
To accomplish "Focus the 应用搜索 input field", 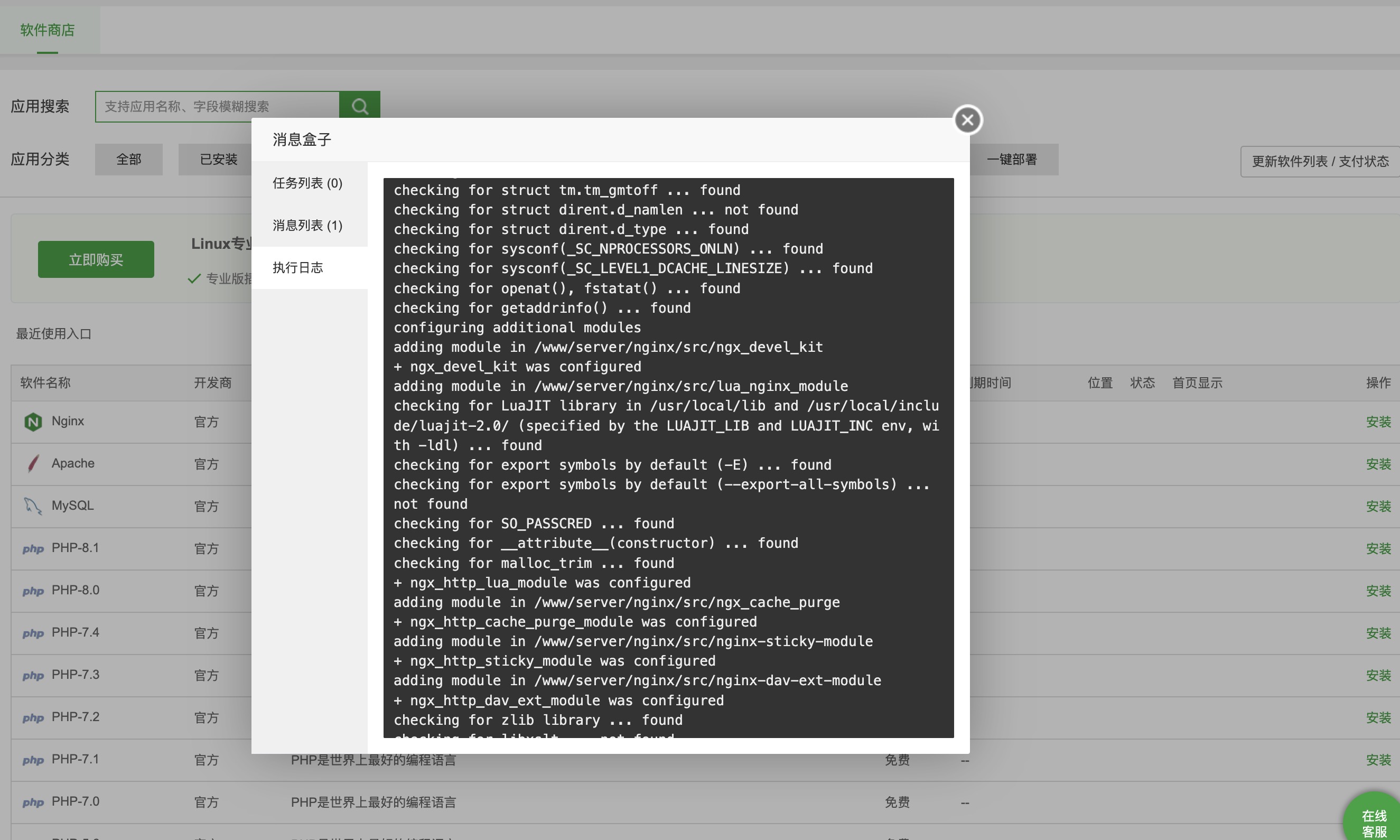I will tap(217, 106).
